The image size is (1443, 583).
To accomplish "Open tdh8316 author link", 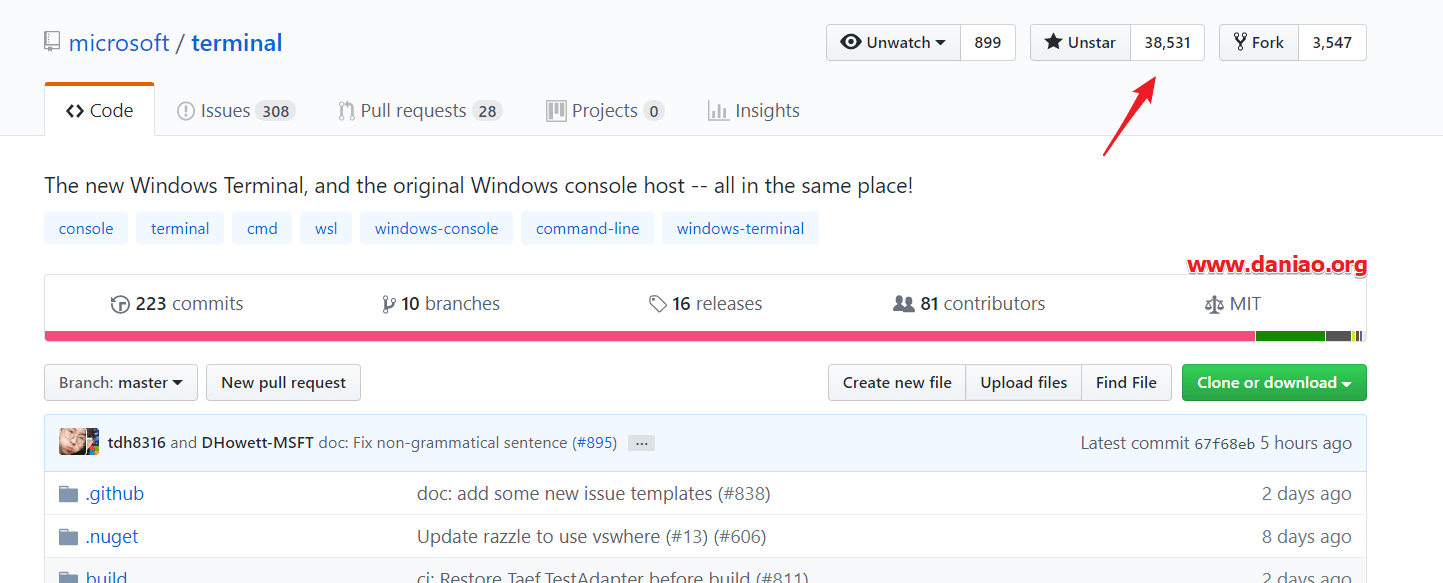I will (x=137, y=443).
